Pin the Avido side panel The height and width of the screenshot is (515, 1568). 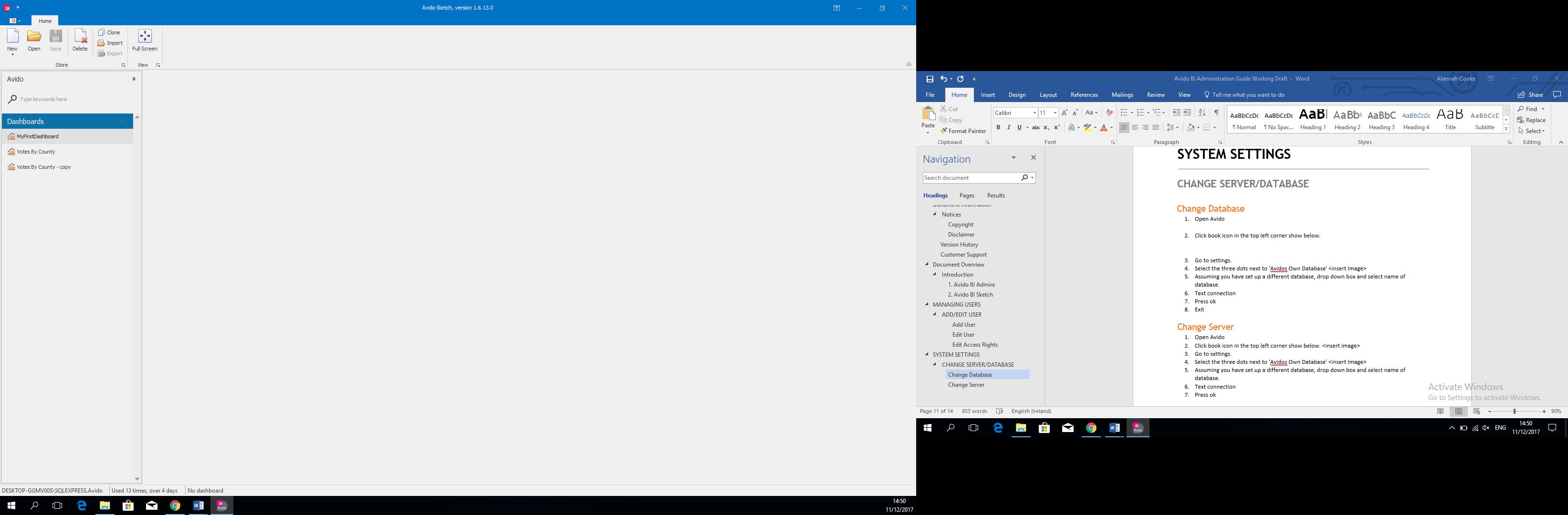click(134, 79)
